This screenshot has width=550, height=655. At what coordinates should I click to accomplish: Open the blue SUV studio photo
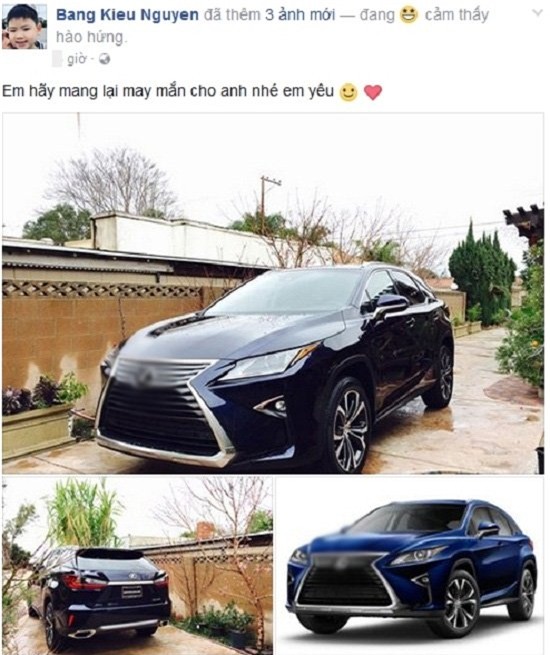(410, 566)
